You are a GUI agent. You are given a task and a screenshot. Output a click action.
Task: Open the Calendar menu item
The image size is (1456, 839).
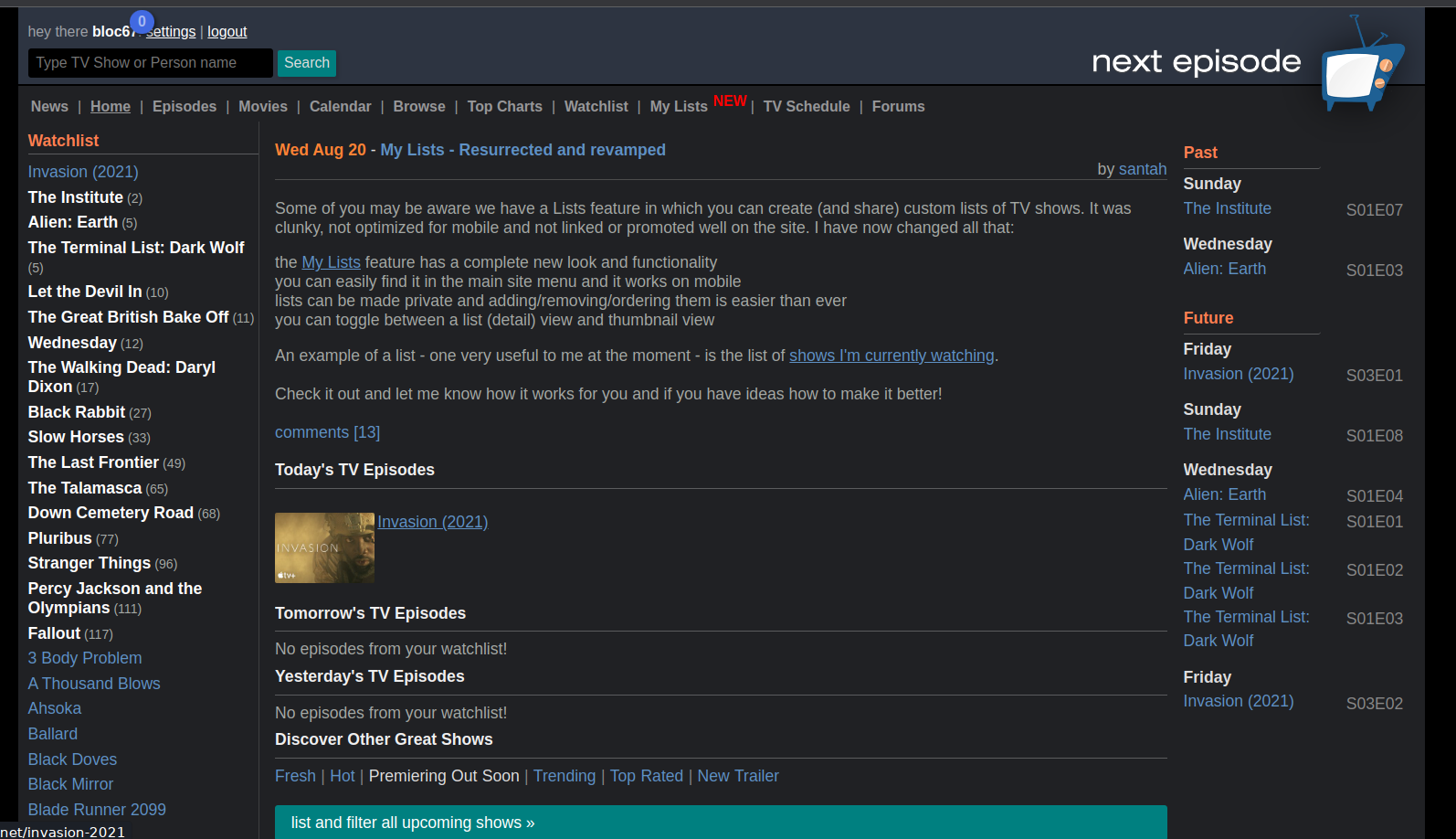341,107
